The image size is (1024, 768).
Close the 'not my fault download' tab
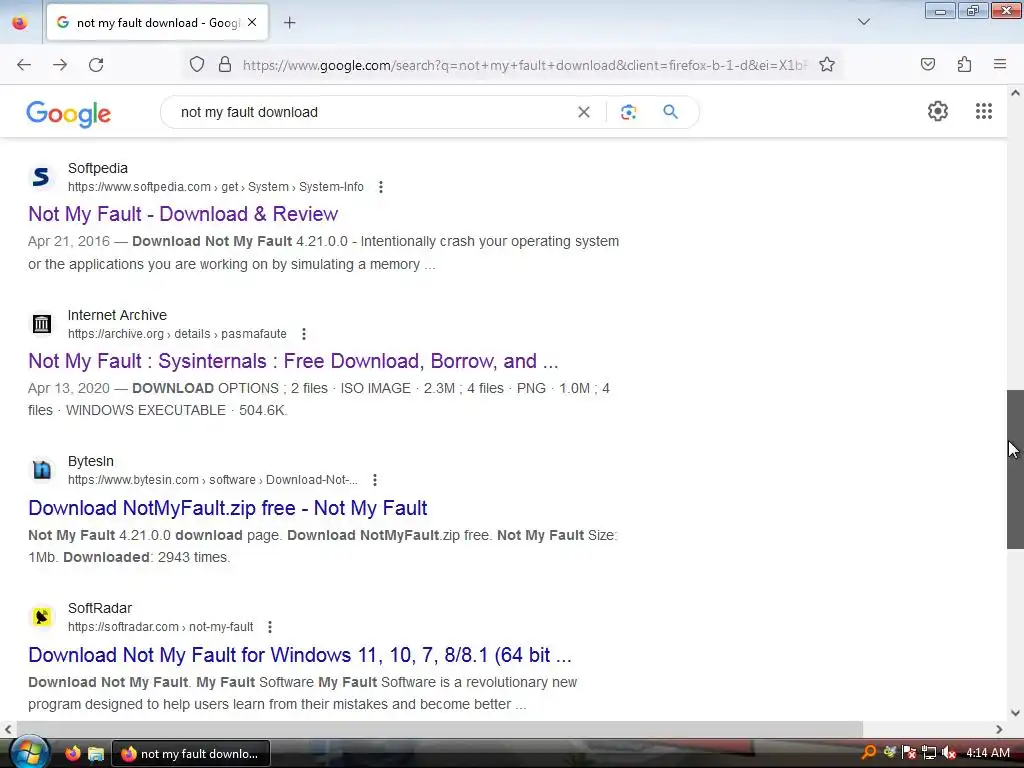[x=252, y=22]
